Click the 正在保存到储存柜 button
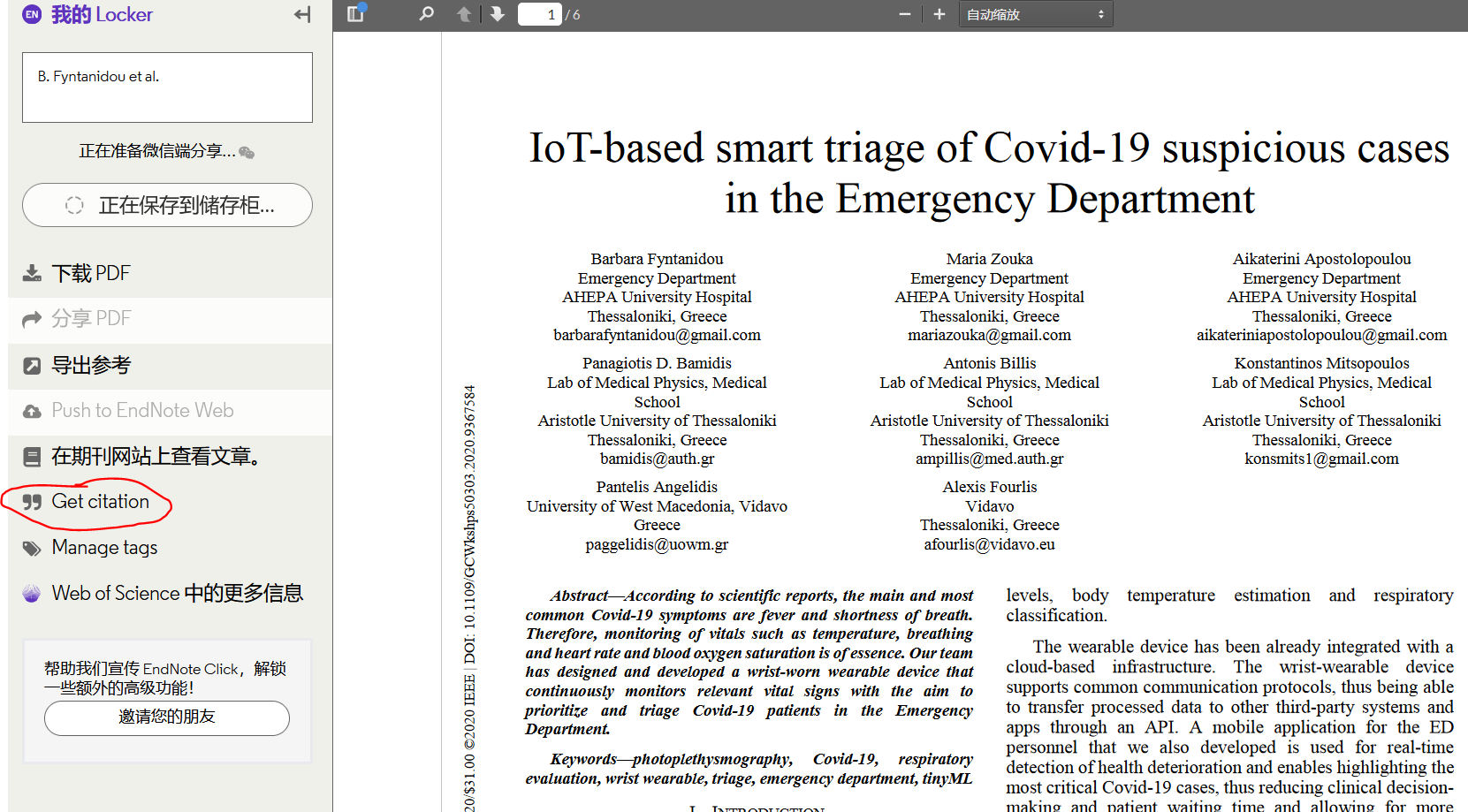 pyautogui.click(x=167, y=205)
